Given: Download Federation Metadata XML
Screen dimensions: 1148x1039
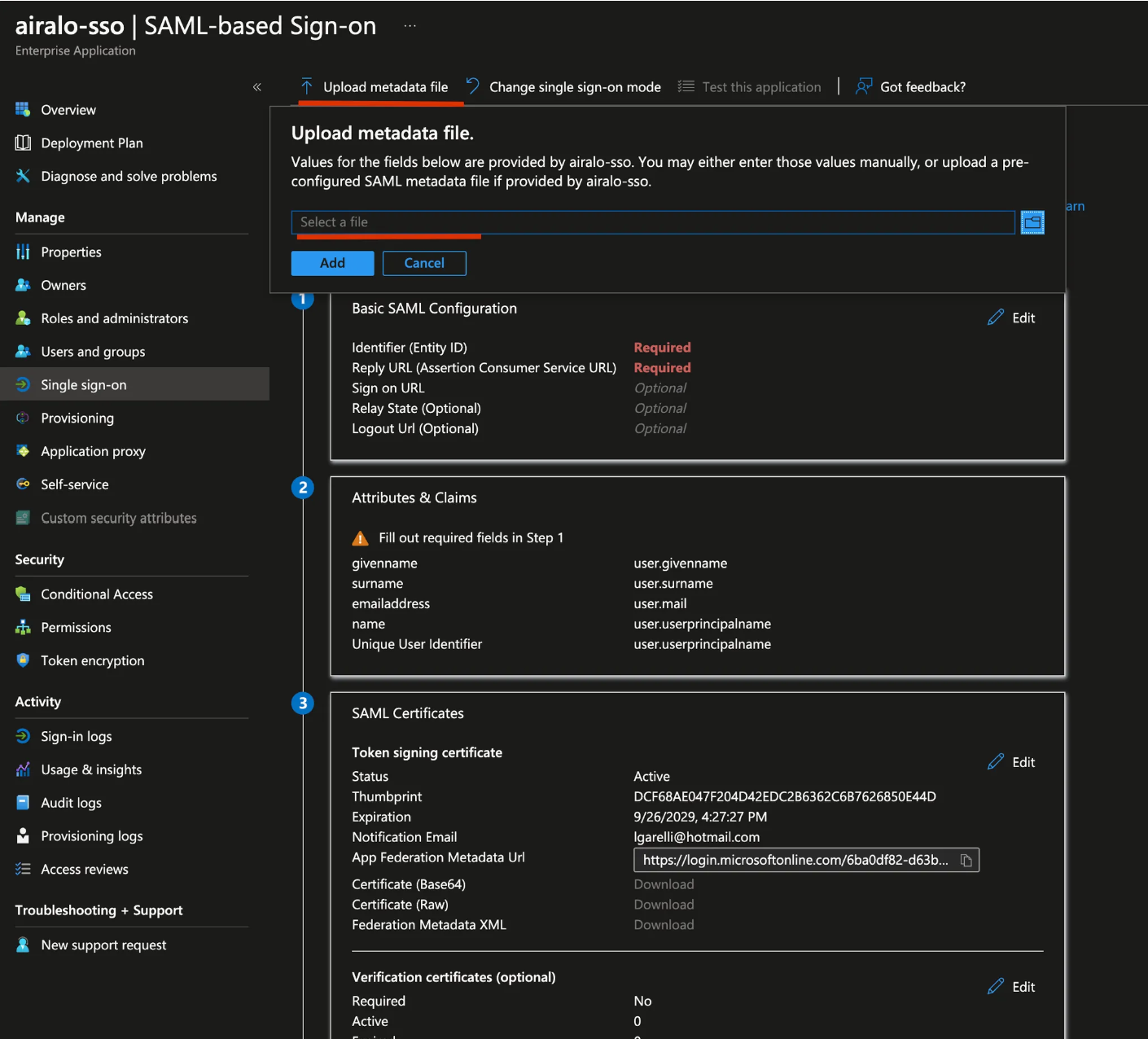Looking at the screenshot, I should coord(664,925).
